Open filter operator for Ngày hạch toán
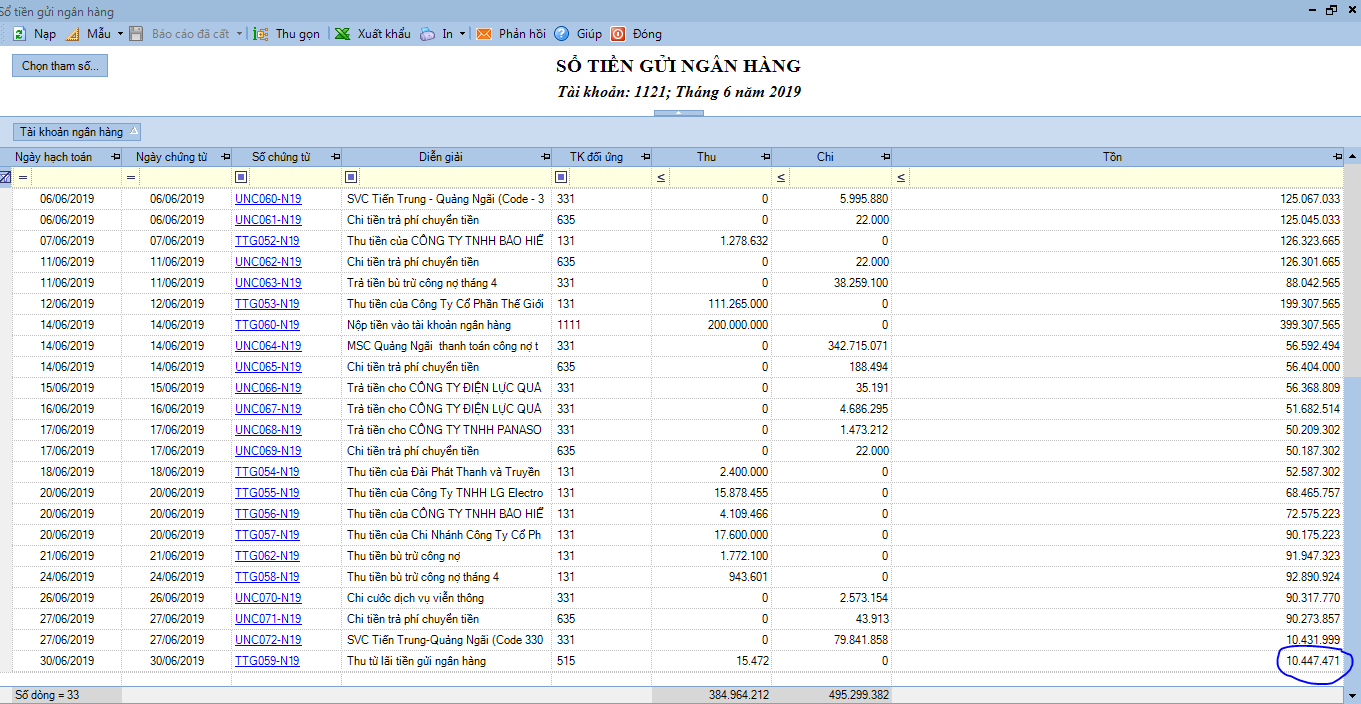 point(22,178)
